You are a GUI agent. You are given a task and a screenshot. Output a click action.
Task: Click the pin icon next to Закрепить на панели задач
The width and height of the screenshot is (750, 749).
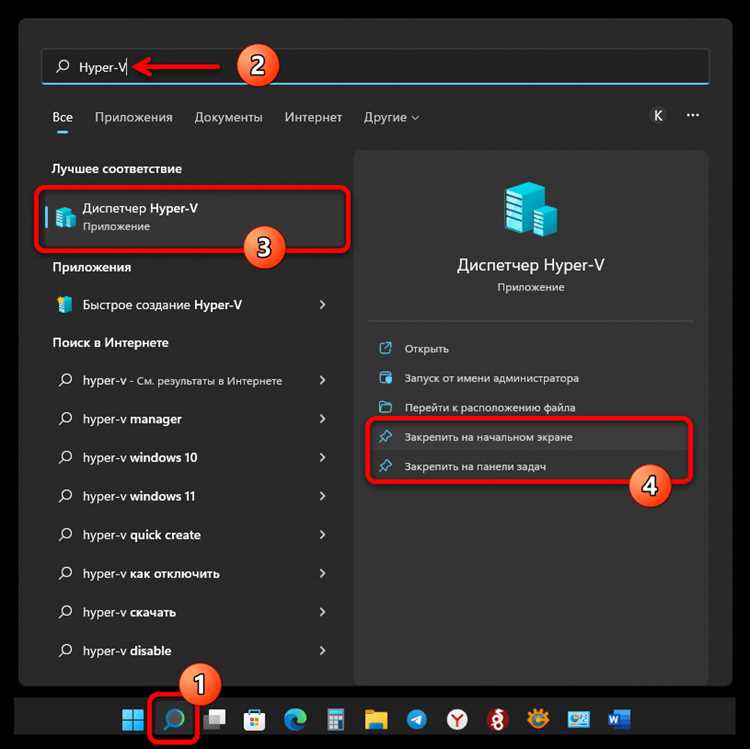[386, 465]
